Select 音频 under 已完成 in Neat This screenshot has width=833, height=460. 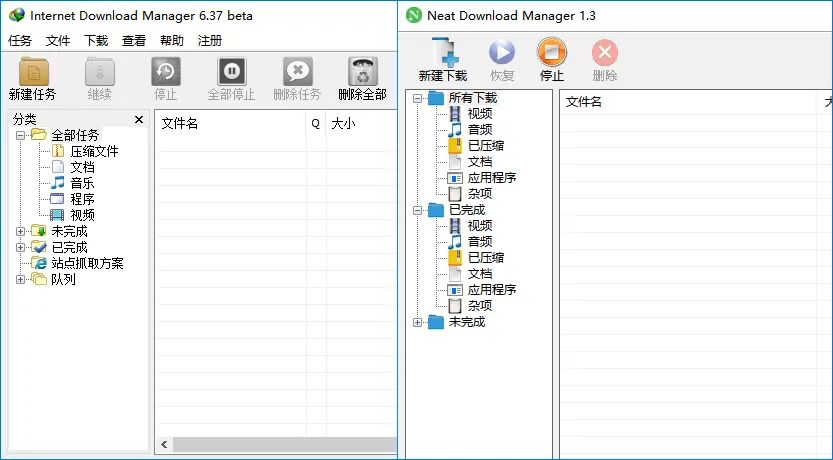click(480, 242)
